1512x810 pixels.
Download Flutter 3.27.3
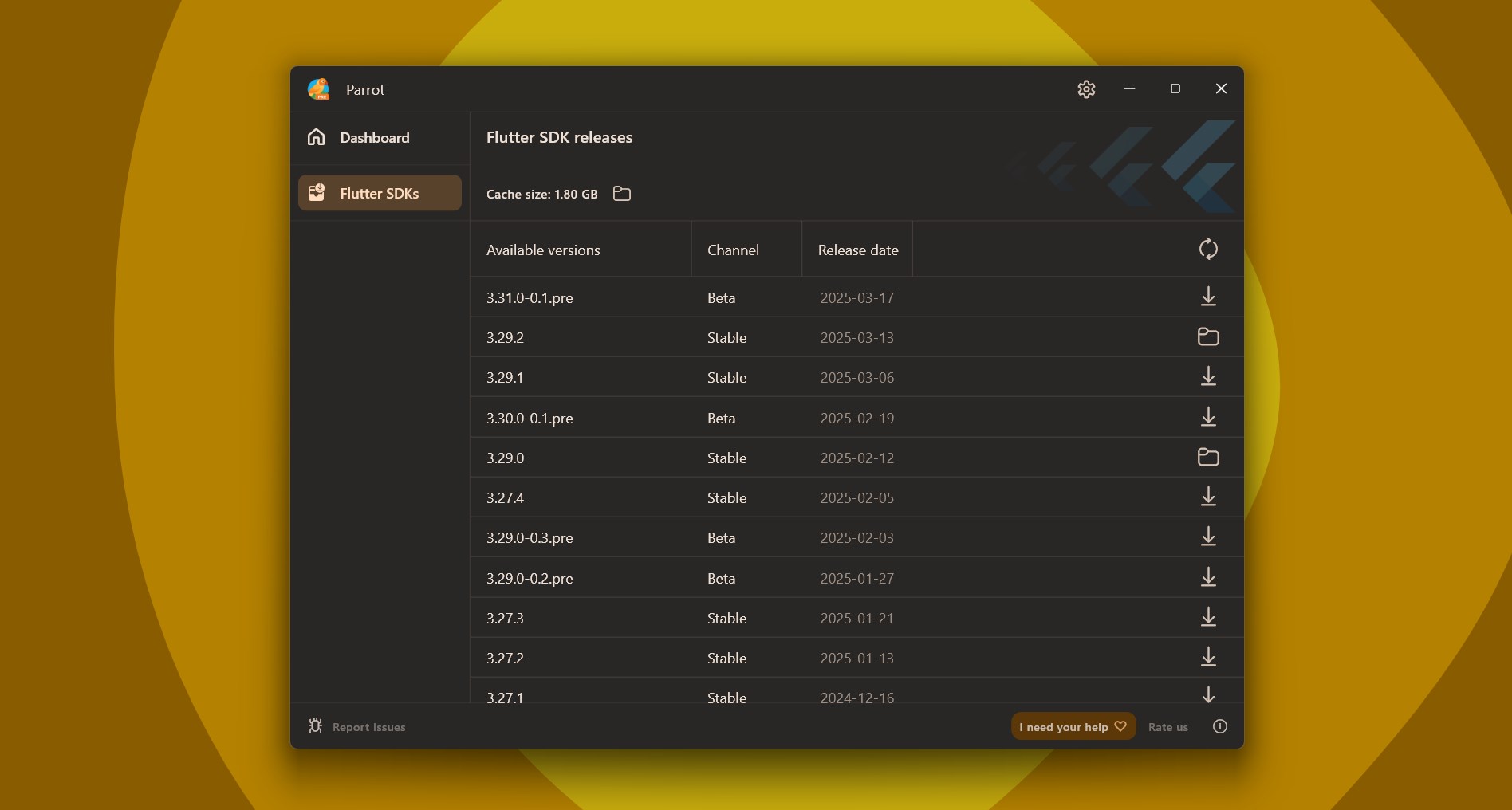click(1208, 617)
